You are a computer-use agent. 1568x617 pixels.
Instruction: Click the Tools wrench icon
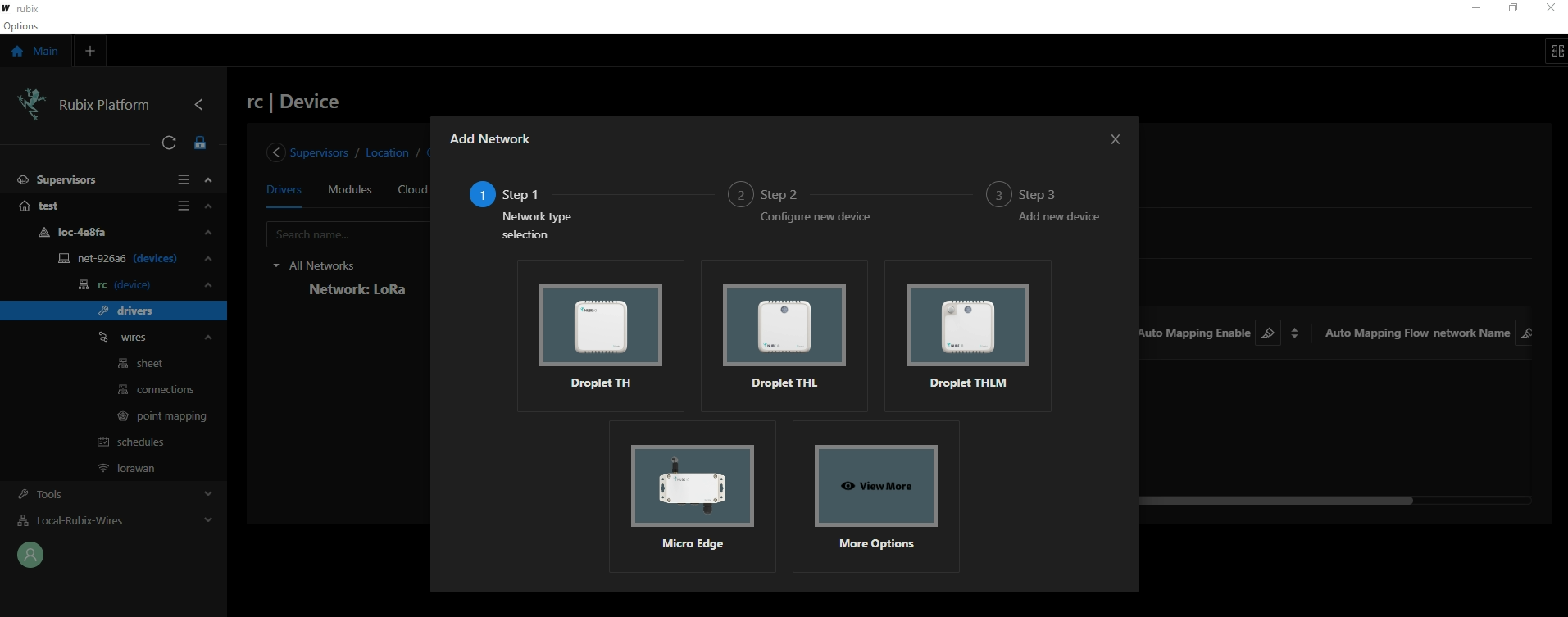(x=23, y=494)
